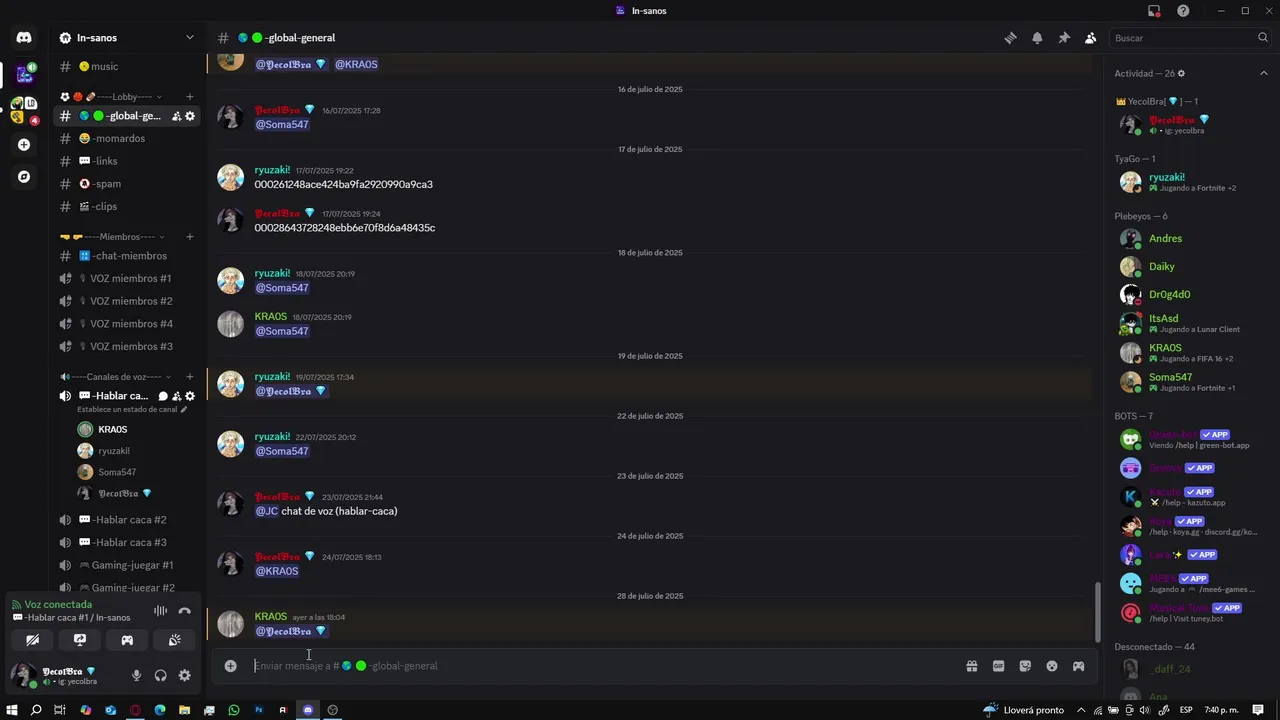Screen dimensions: 1280x720
Task: Collapse the Actividad section chevron
Action: pyautogui.click(x=1264, y=73)
